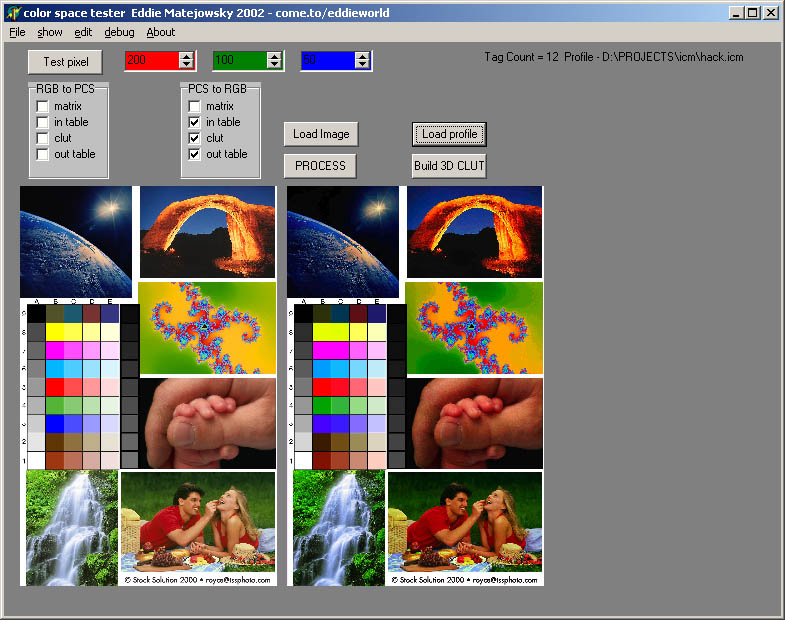Screen dimensions: 785x620
Task: Click the Load profile button
Action: pyautogui.click(x=449, y=134)
